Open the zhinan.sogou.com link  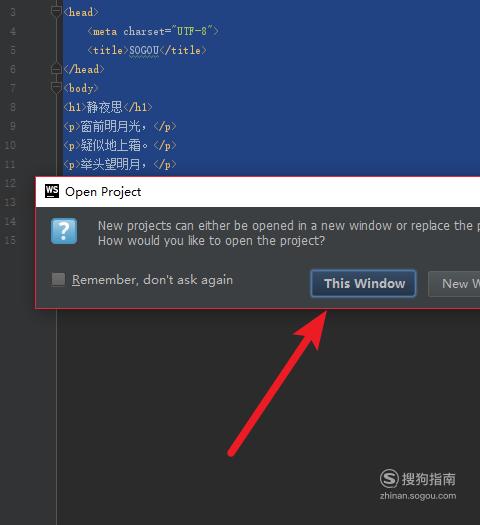click(x=418, y=496)
